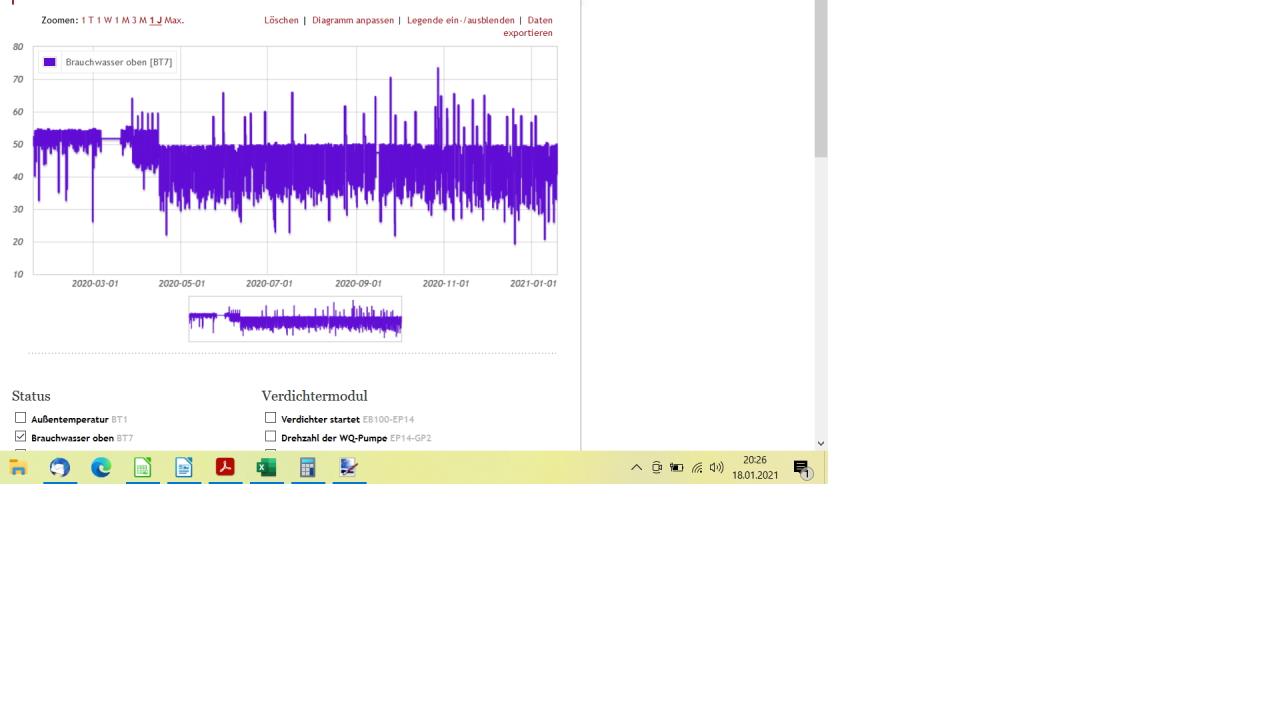Click the 2020-11-01 x-axis date label
Image resolution: width=1280 pixels, height=720 pixels.
coord(446,284)
